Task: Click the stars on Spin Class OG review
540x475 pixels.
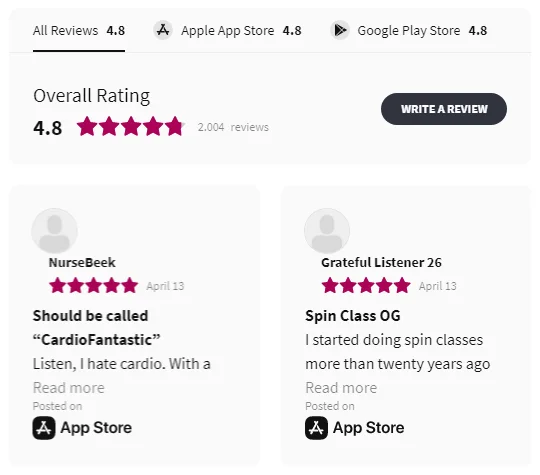Action: pos(366,286)
